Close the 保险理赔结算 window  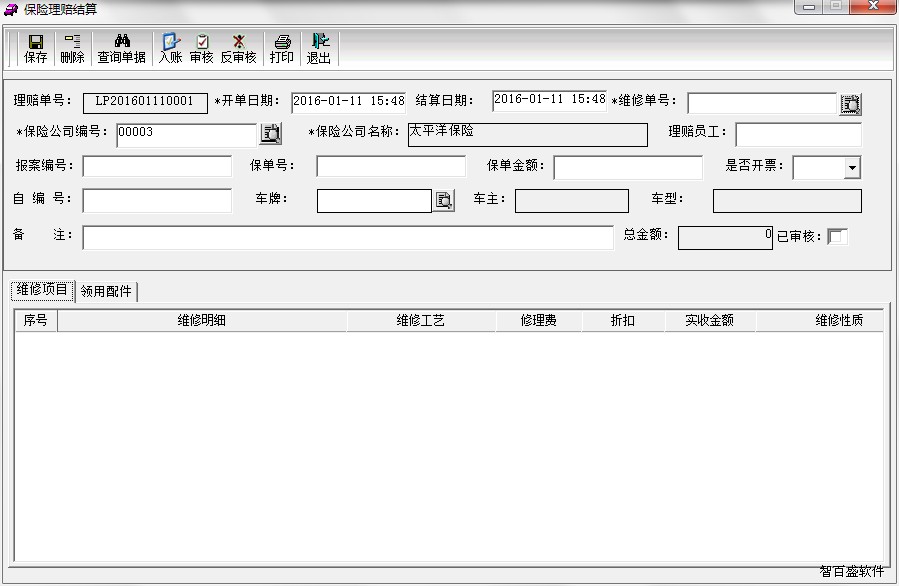[873, 6]
